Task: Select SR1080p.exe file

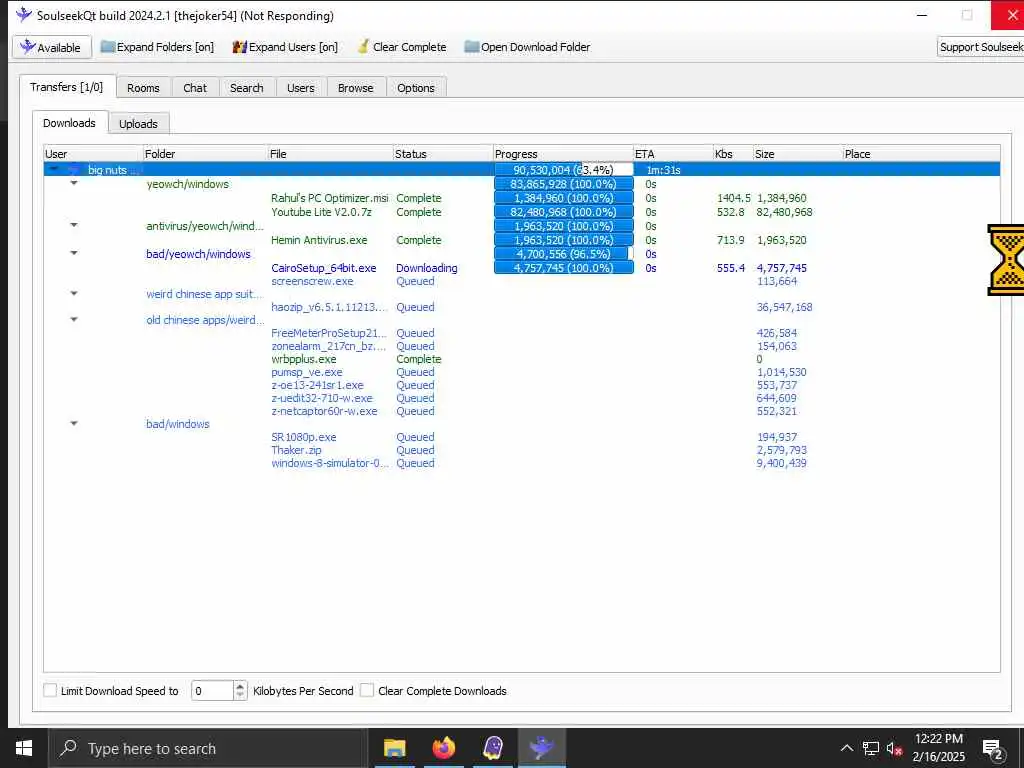Action: tap(304, 437)
